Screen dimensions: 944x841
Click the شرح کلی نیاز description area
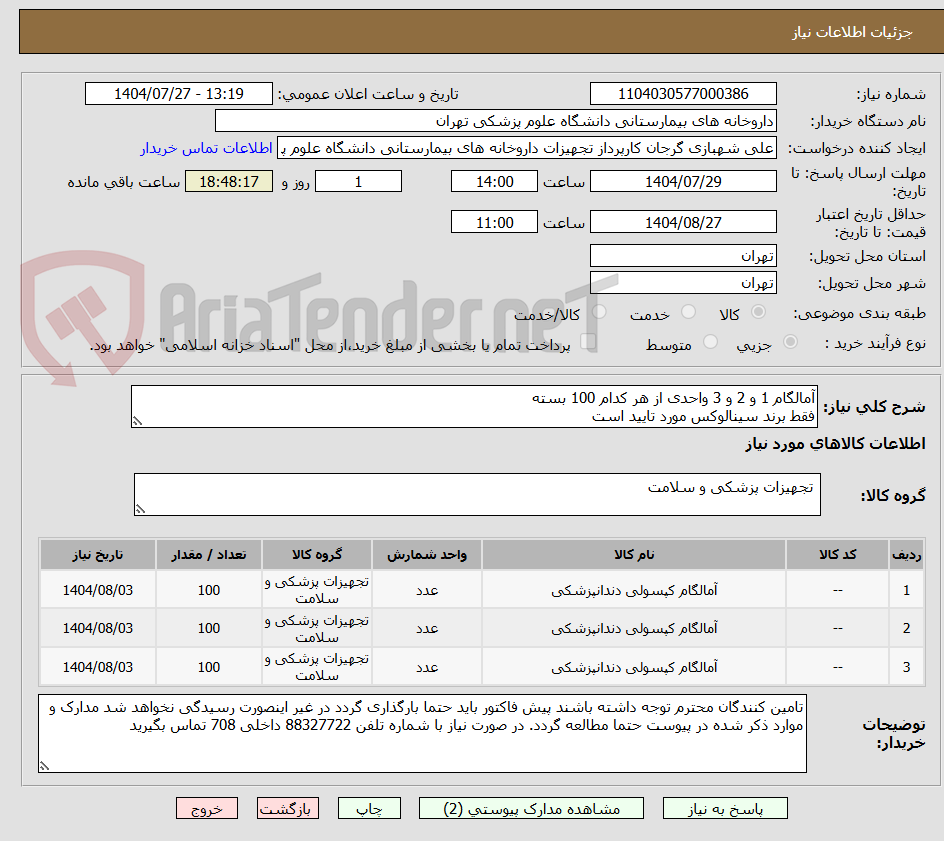476,410
